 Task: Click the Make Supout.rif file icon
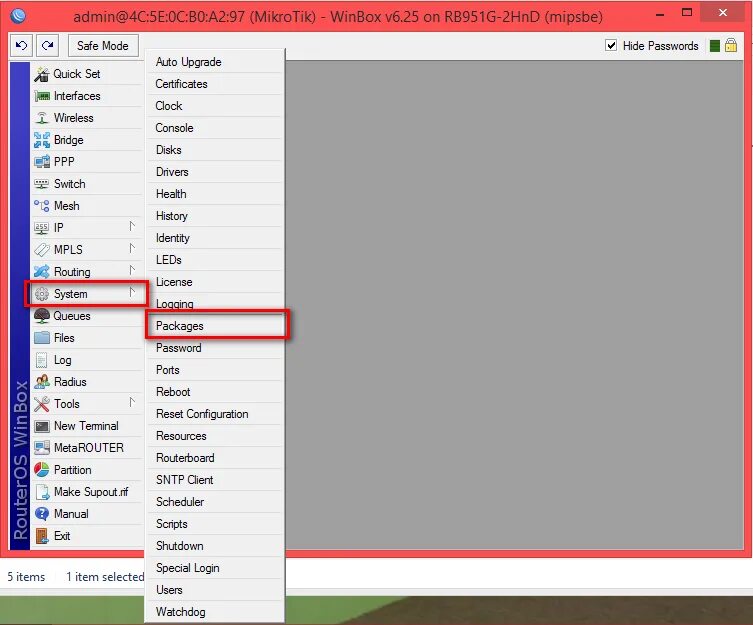(42, 492)
